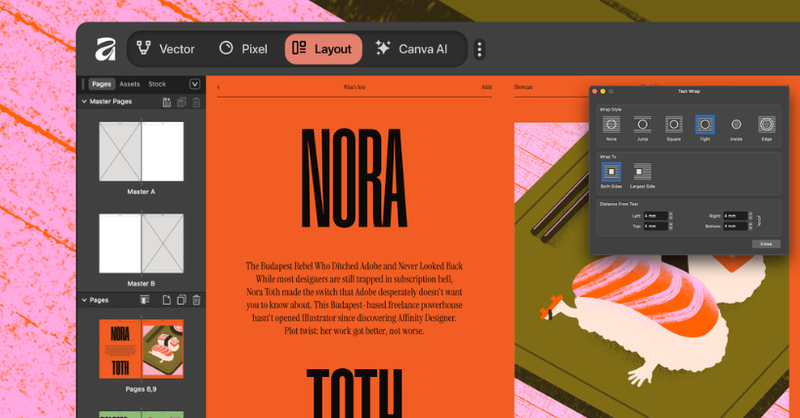This screenshot has height=418, width=800.
Task: Click the add pages icon in Pages header
Action: (166, 300)
